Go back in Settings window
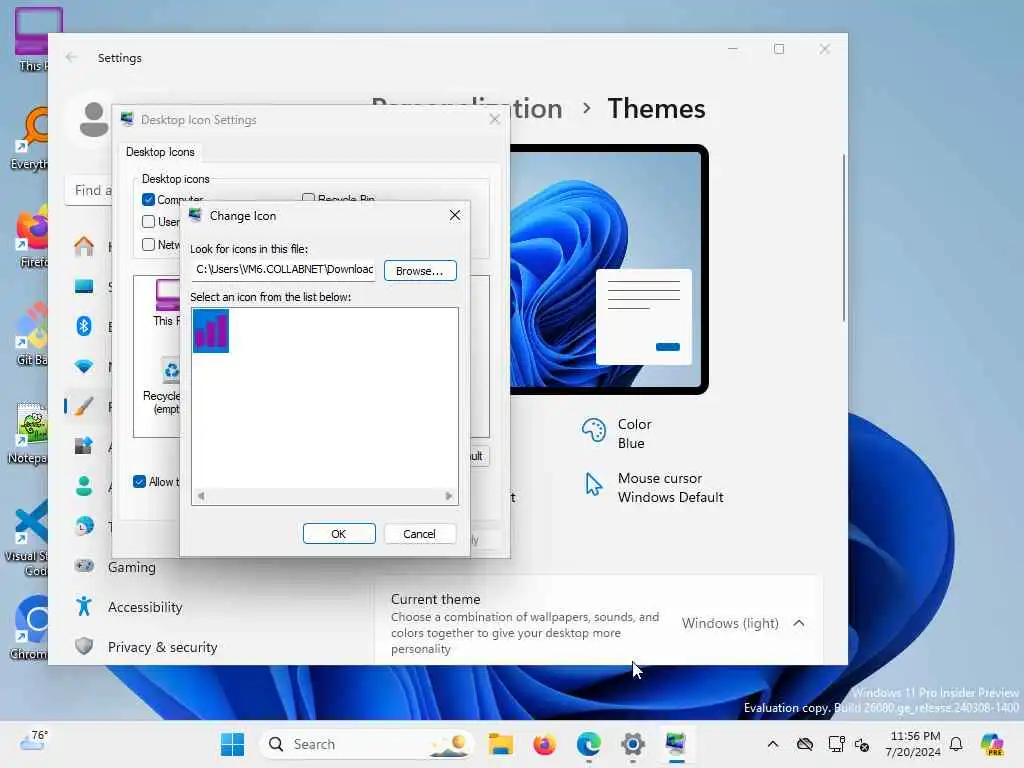Screen dimensions: 1024x768 click(71, 57)
